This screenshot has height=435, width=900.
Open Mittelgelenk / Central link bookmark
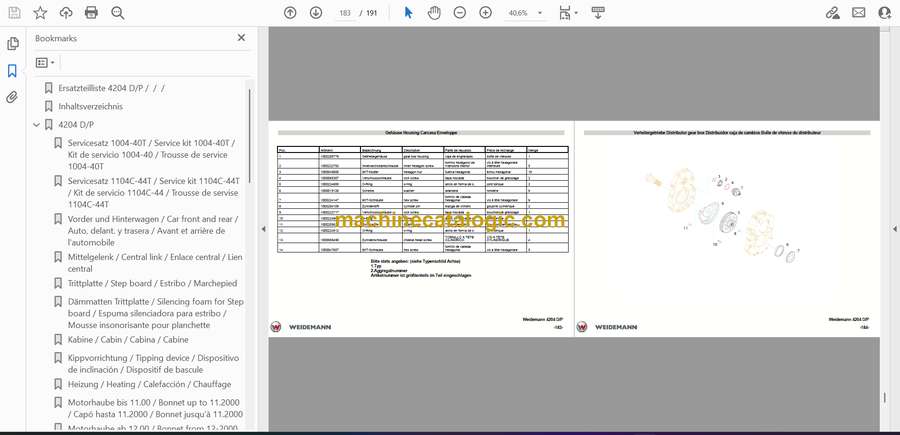click(x=155, y=263)
